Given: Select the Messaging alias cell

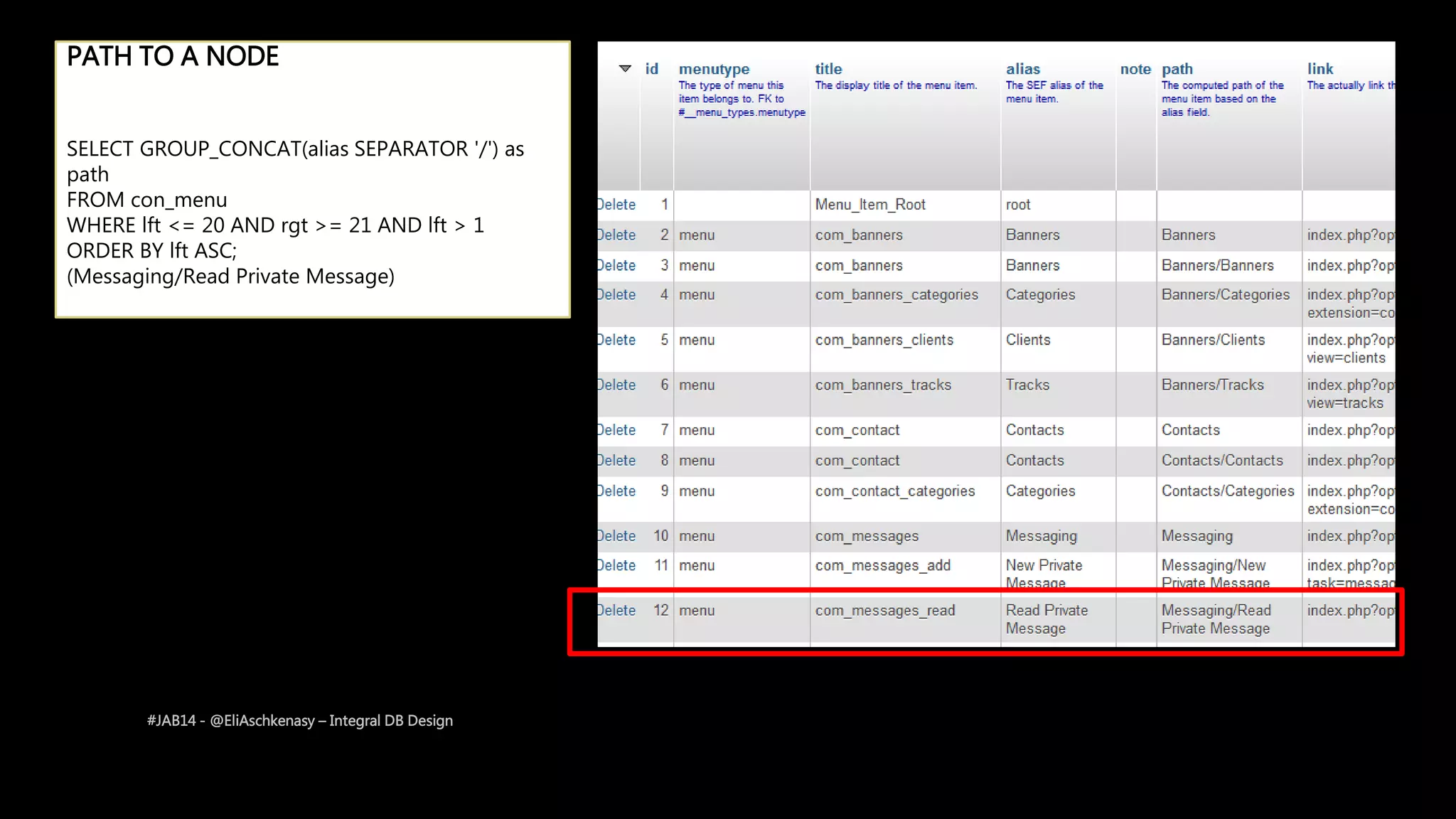Looking at the screenshot, I should coord(1058,537).
